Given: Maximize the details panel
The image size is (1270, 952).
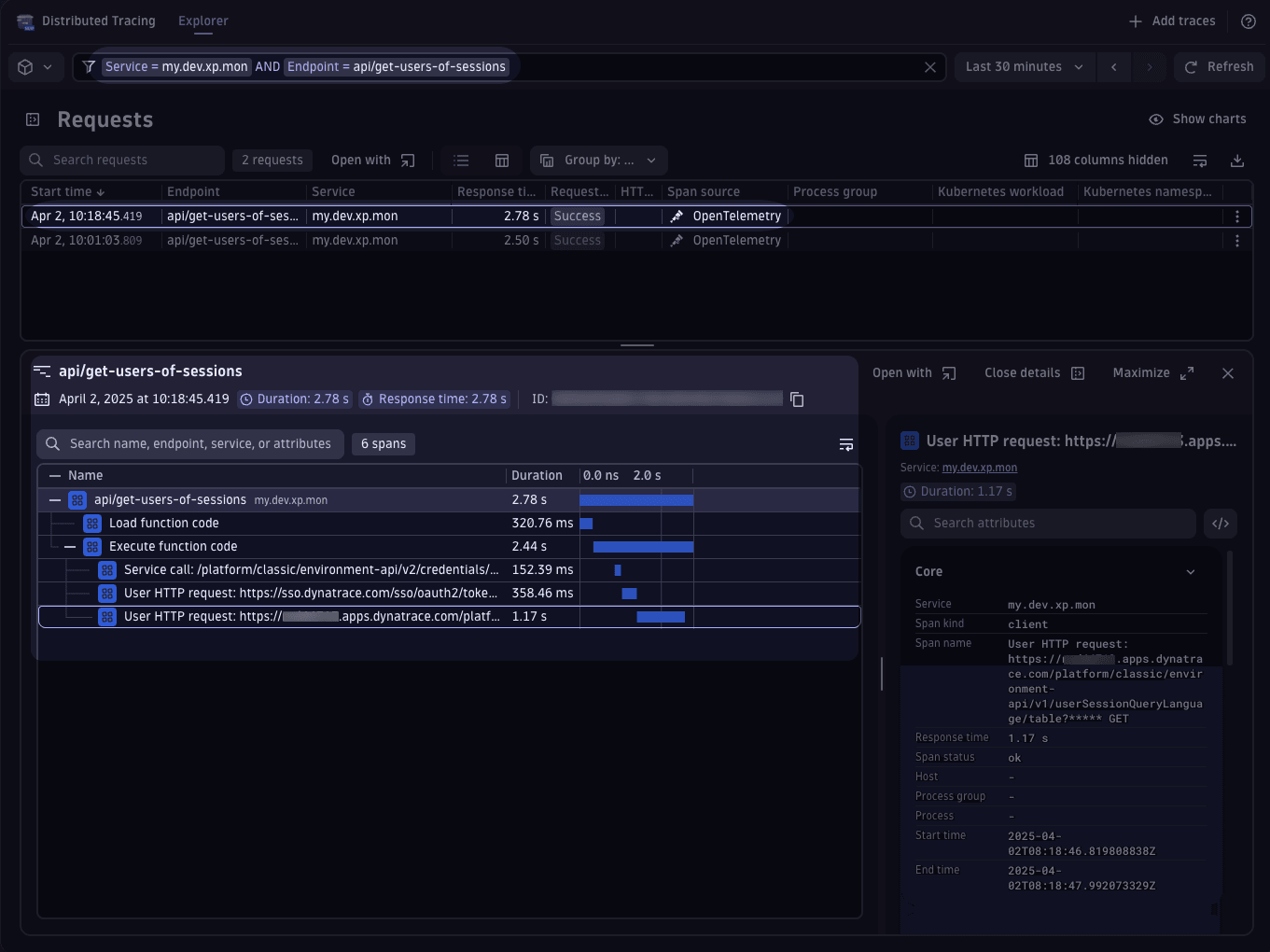Looking at the screenshot, I should pyautogui.click(x=1153, y=373).
